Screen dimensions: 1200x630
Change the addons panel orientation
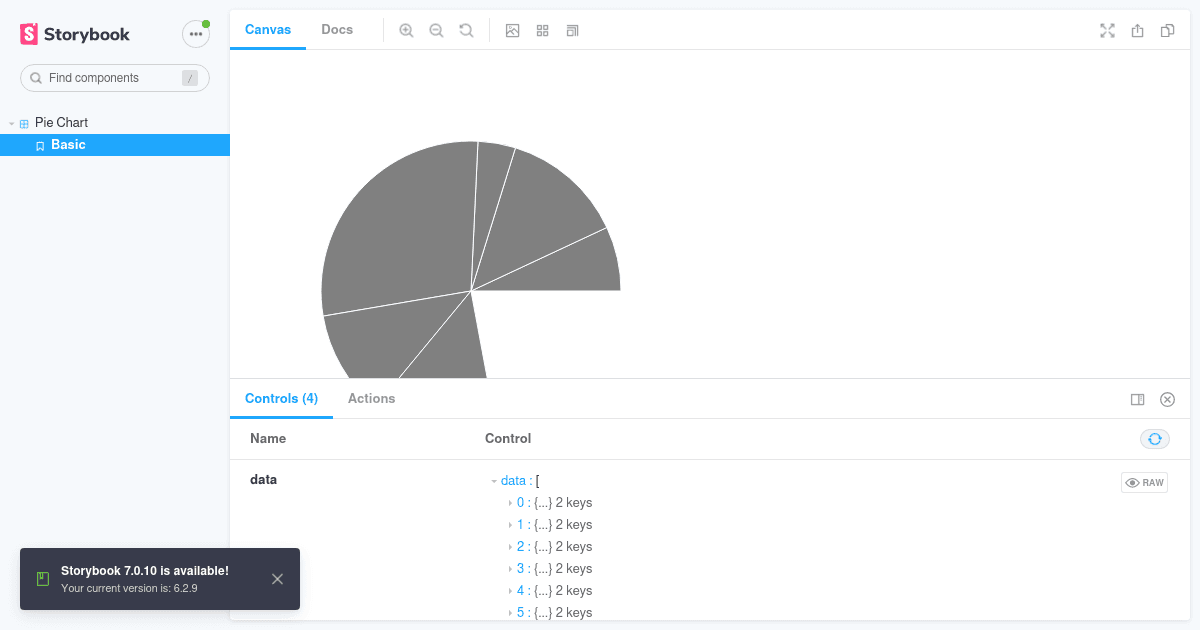pos(1137,398)
